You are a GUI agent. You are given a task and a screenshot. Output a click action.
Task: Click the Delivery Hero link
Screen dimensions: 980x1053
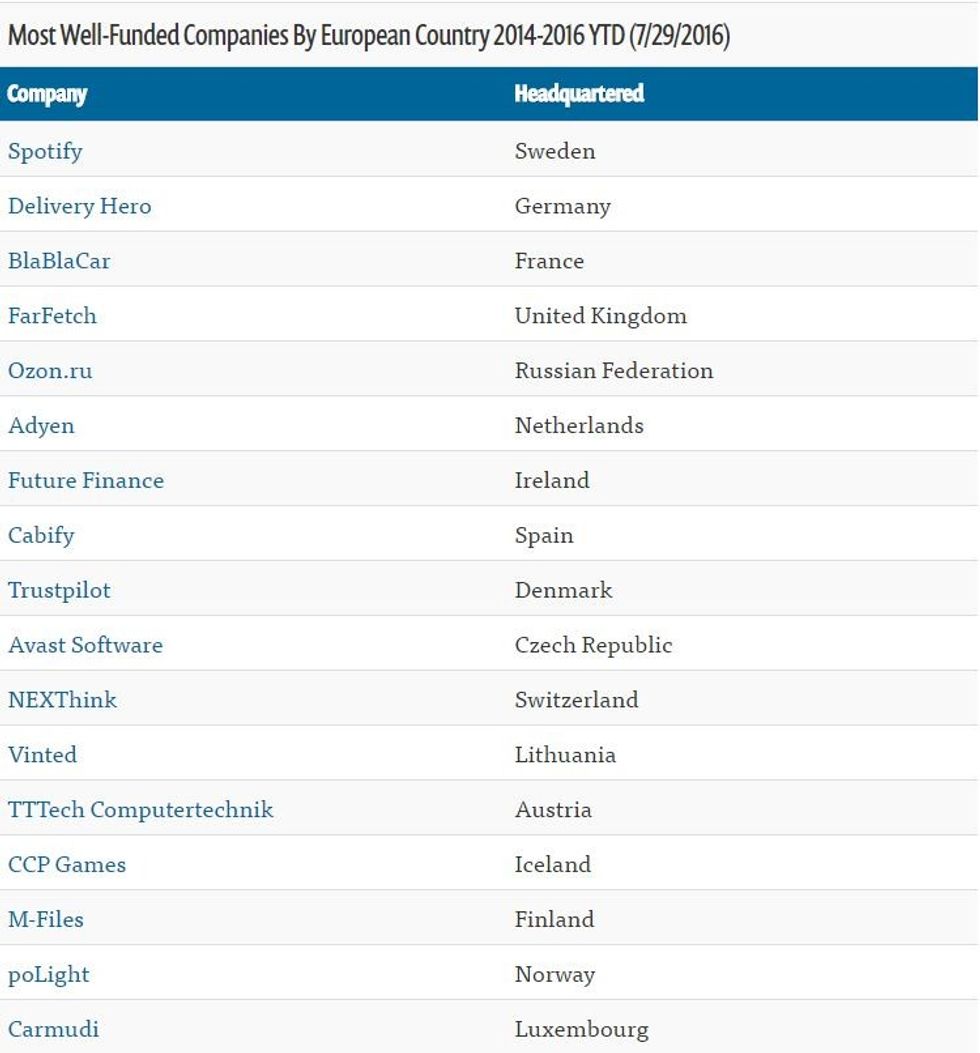(80, 206)
